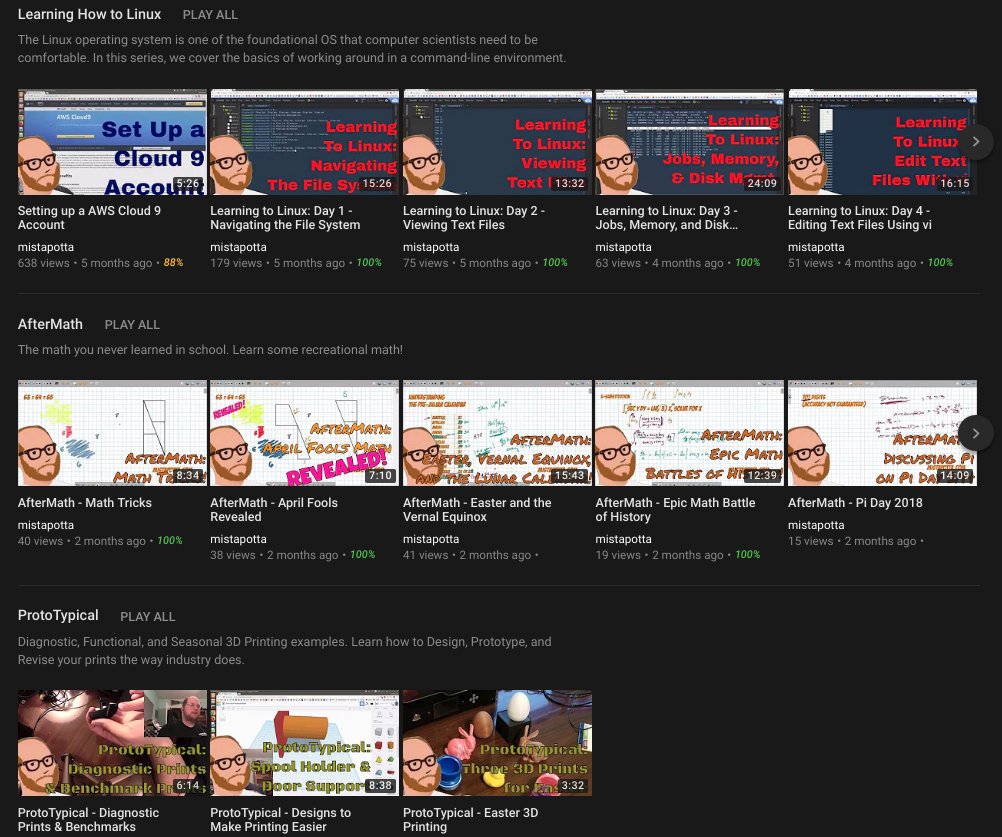Open AfterMath Math Tricks thumbnail
The image size is (1002, 837).
pyautogui.click(x=112, y=433)
